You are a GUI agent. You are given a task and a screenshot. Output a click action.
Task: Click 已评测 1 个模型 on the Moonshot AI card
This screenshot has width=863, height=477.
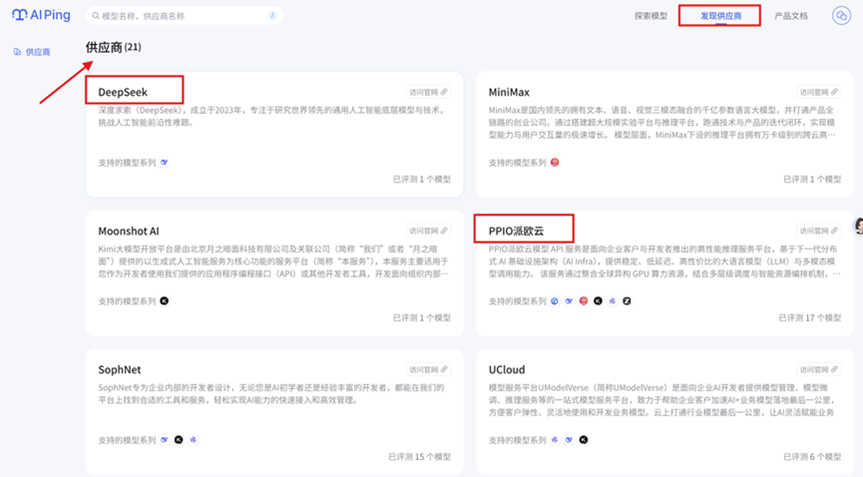[x=422, y=318]
